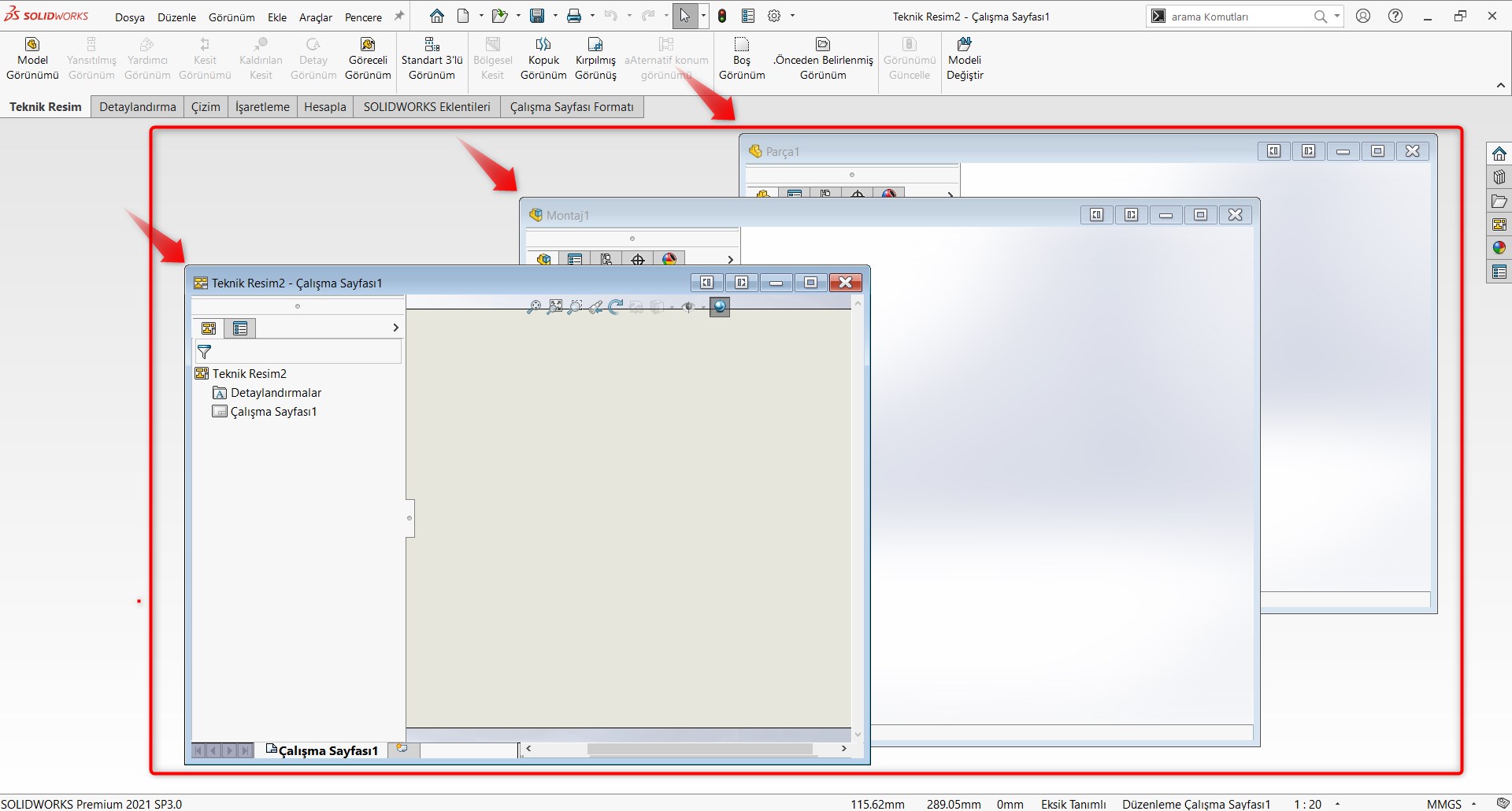The height and width of the screenshot is (811, 1512).
Task: Click horizontal scrollbar thumb in drawing window
Action: pyautogui.click(x=700, y=749)
